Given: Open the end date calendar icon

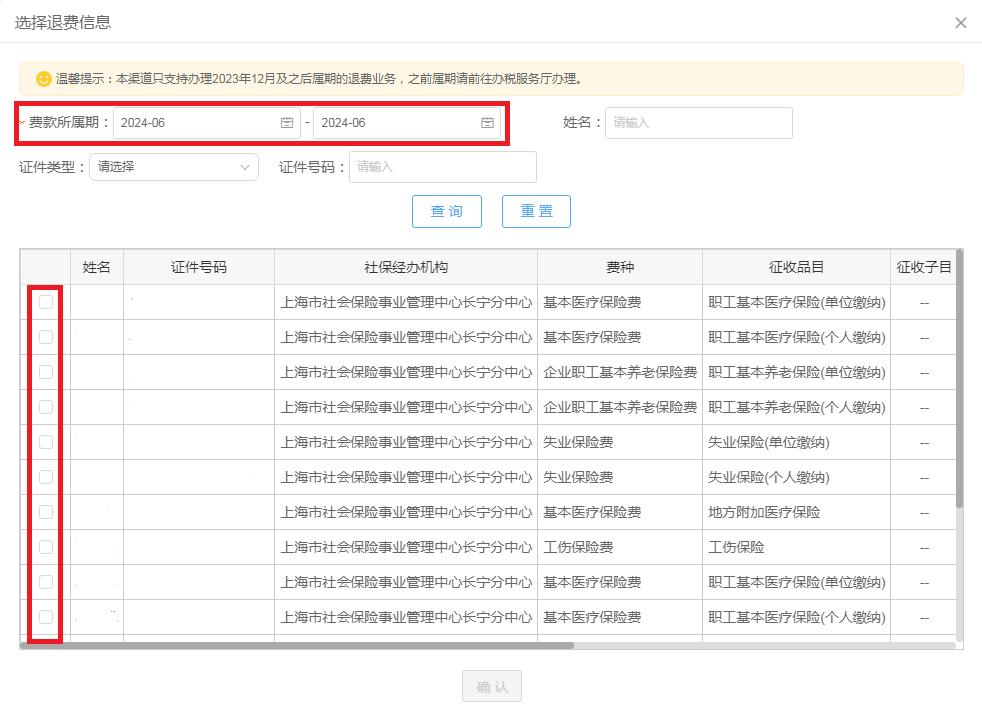Looking at the screenshot, I should 487,123.
